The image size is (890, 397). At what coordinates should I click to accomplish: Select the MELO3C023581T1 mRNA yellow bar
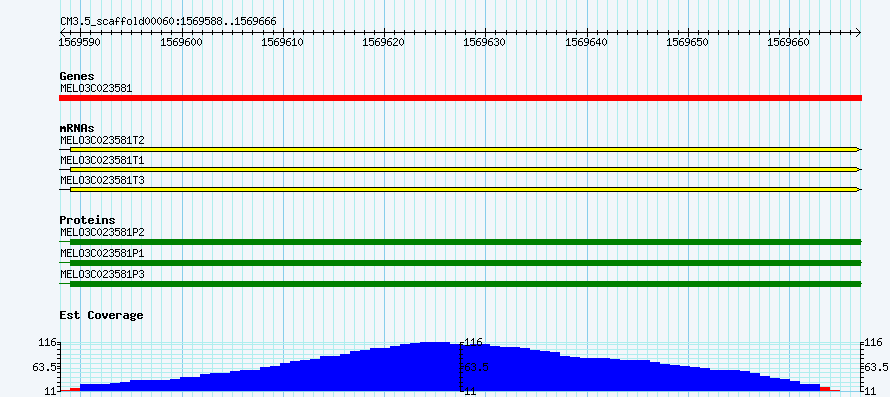click(464, 169)
